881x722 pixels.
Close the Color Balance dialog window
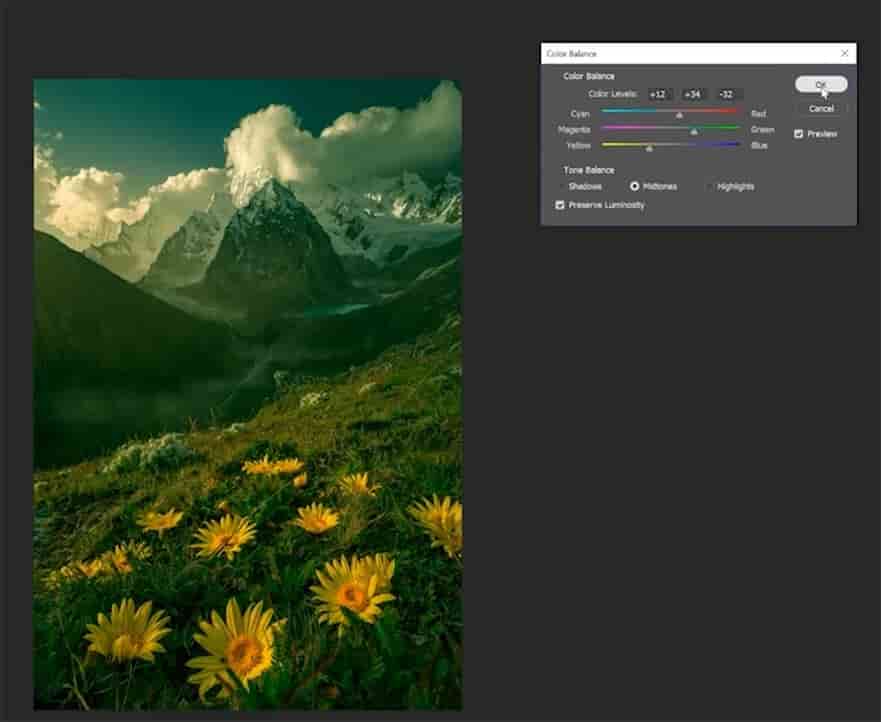pos(844,53)
